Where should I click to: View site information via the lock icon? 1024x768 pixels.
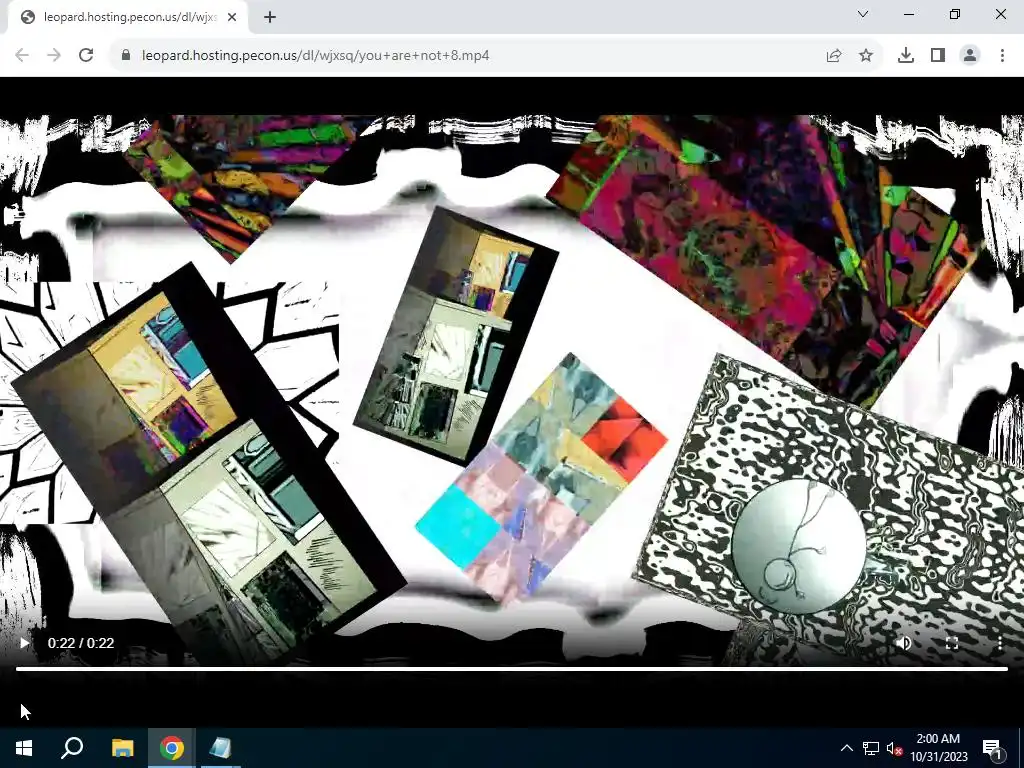(126, 56)
